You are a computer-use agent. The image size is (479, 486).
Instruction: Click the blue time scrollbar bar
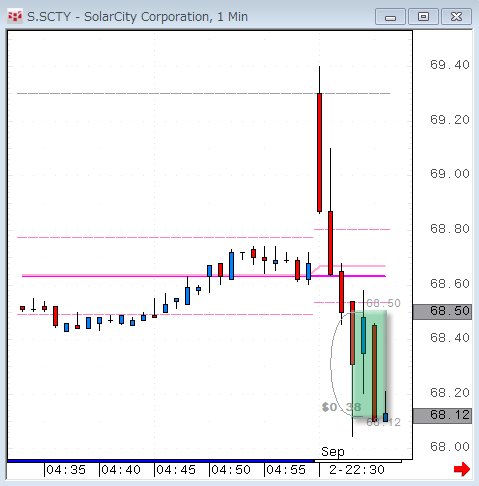click(161, 461)
